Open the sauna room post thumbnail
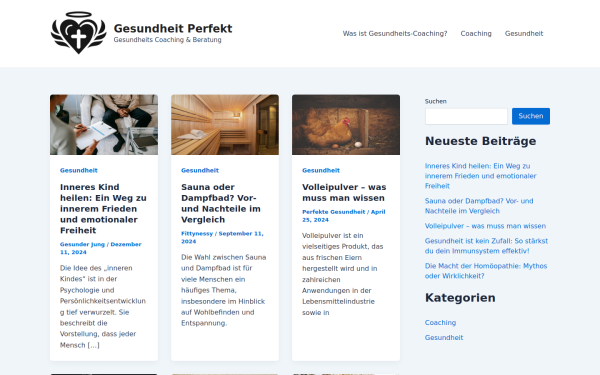Screen dimensions: 600x375 (225, 125)
